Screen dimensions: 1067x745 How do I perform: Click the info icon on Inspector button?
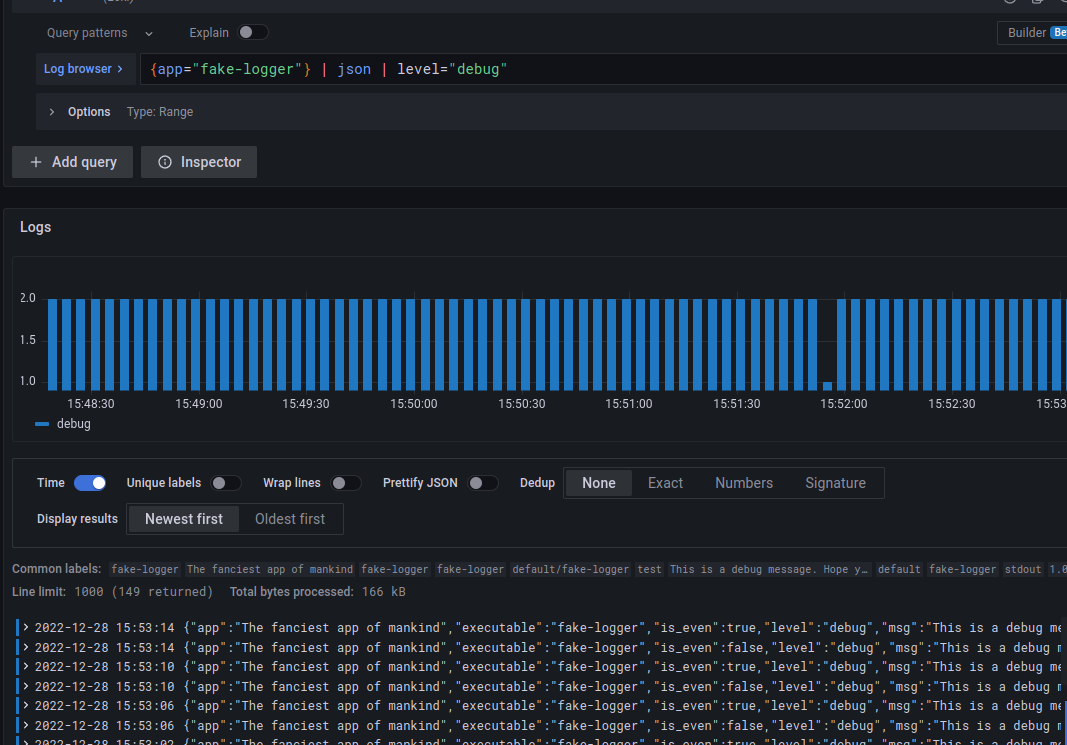(165, 162)
